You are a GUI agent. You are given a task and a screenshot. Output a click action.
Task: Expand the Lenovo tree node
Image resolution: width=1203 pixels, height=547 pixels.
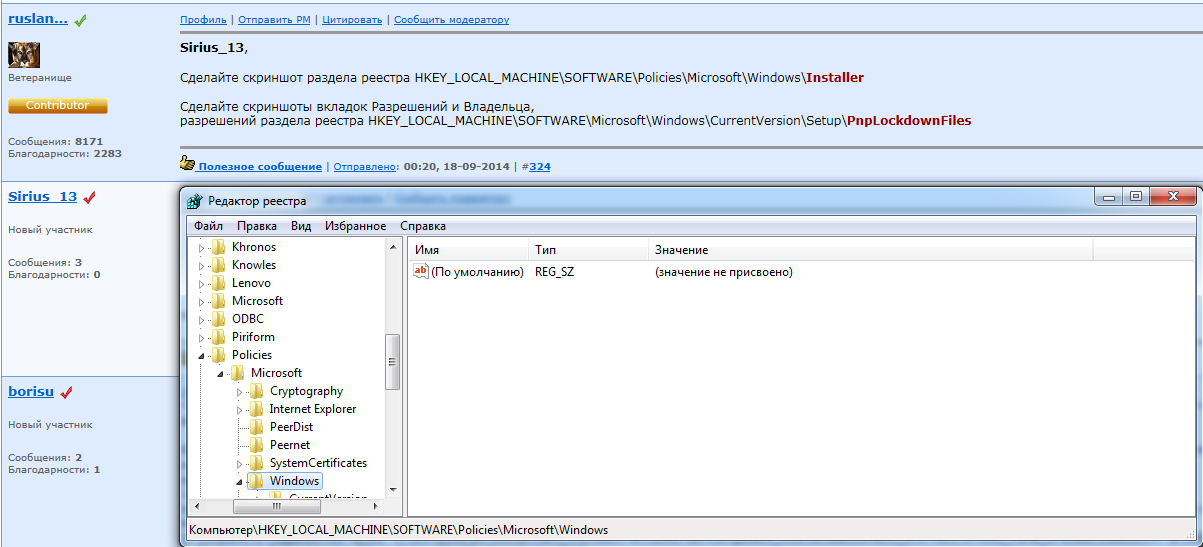click(201, 284)
